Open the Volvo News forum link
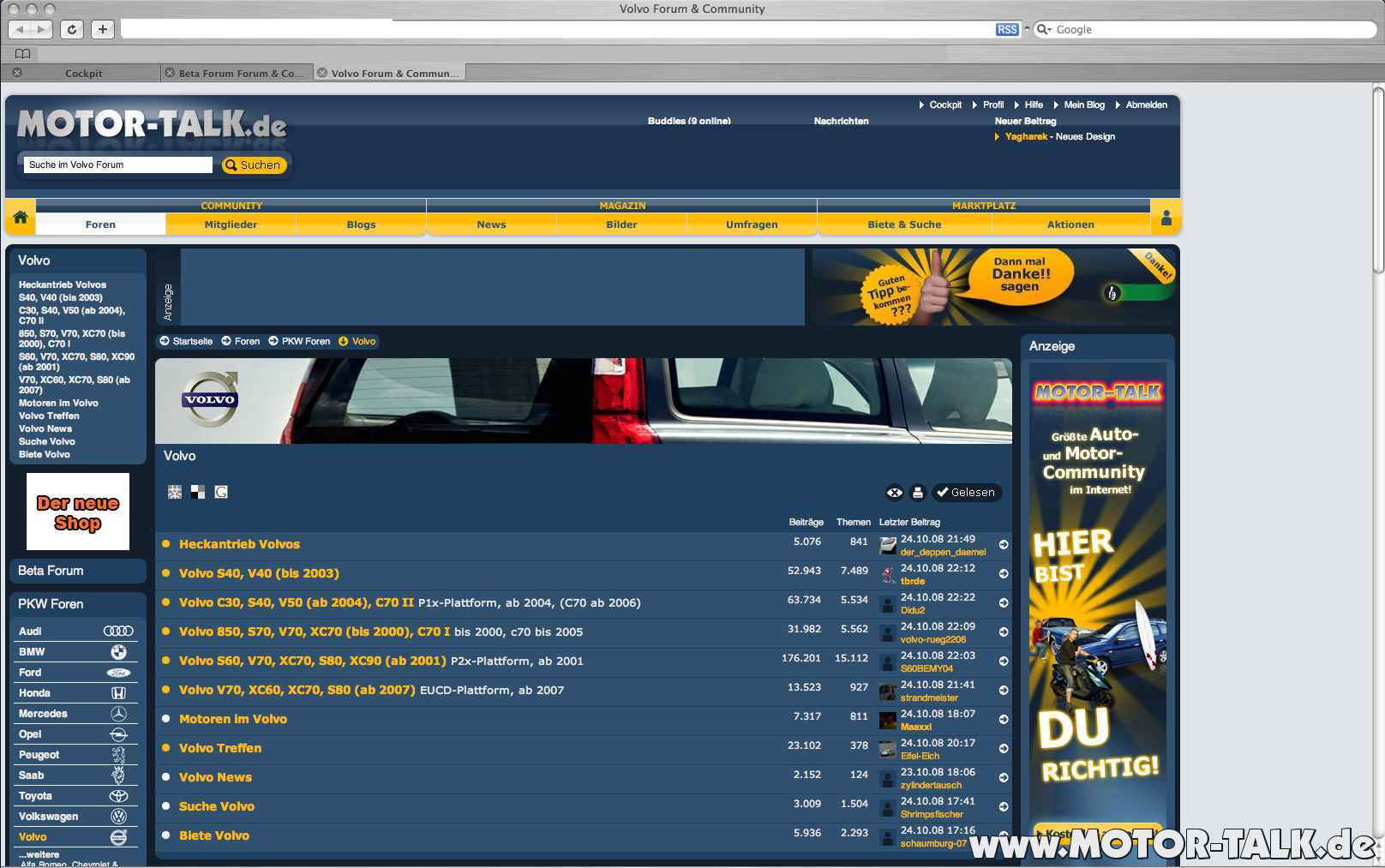This screenshot has height=868, width=1385. 215,777
